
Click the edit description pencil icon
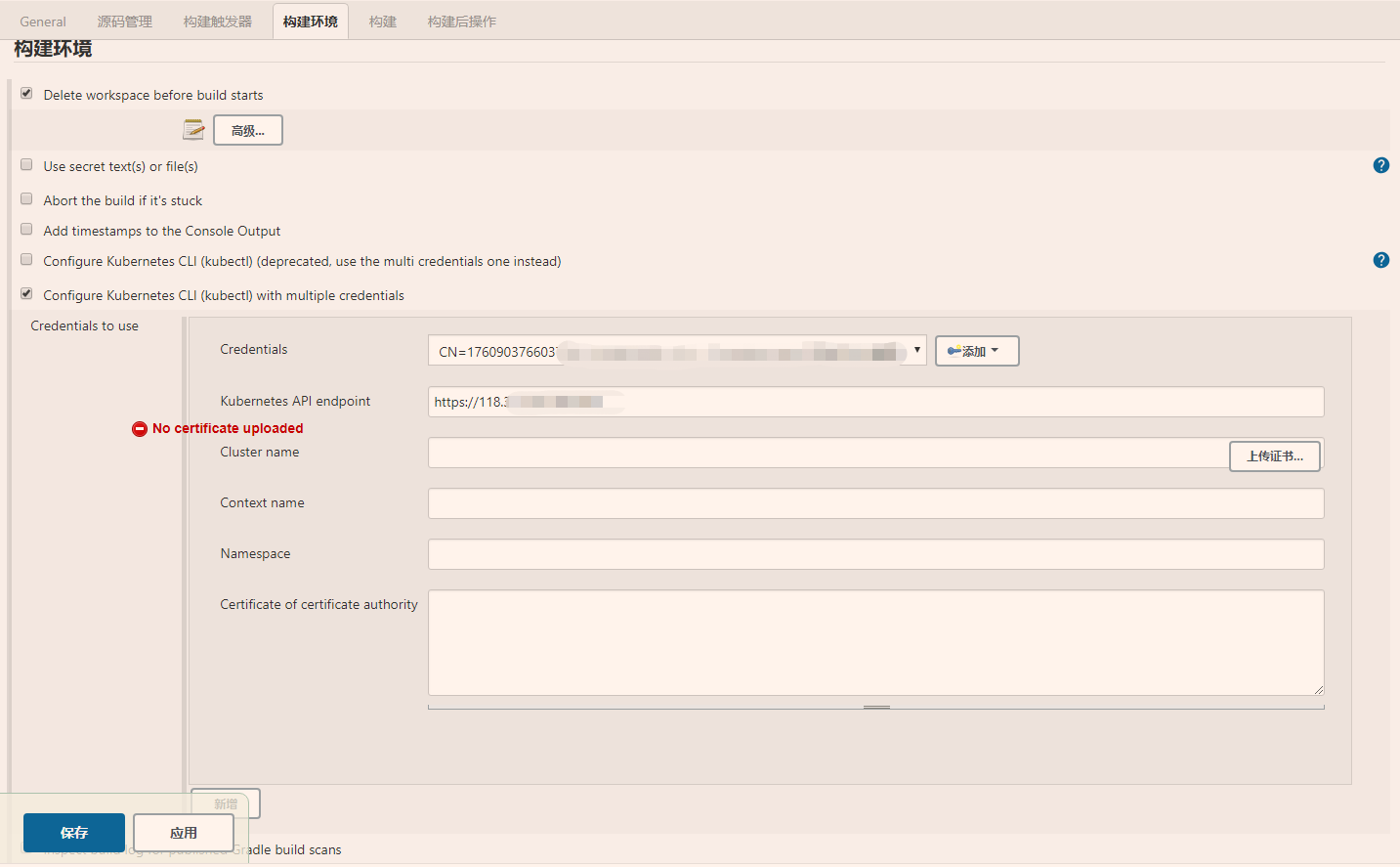(192, 128)
